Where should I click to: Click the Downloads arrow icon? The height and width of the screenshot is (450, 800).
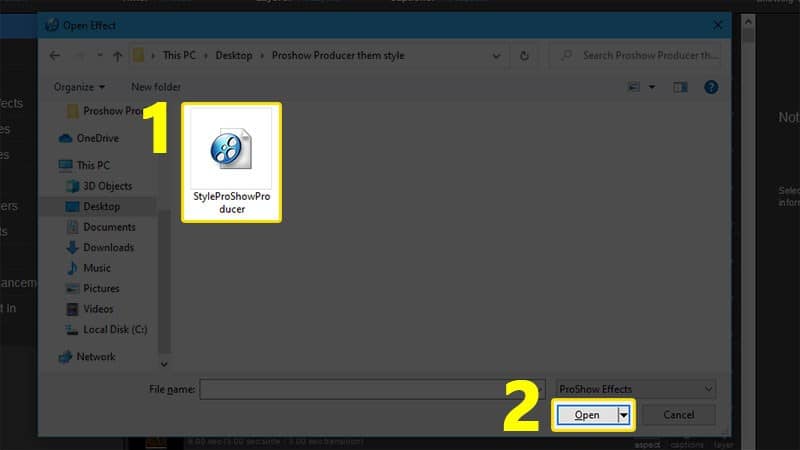pyautogui.click(x=72, y=247)
